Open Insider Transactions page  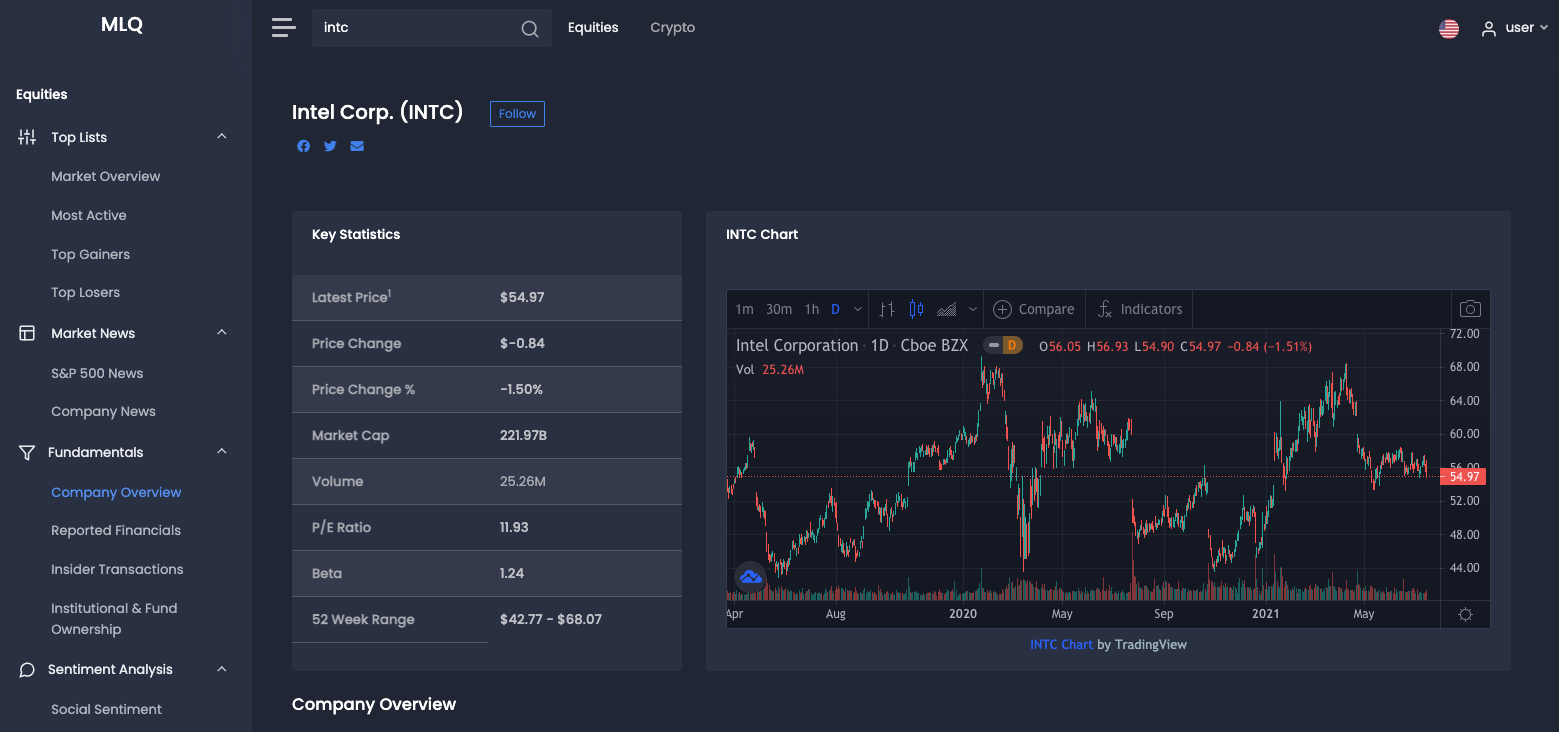117,569
